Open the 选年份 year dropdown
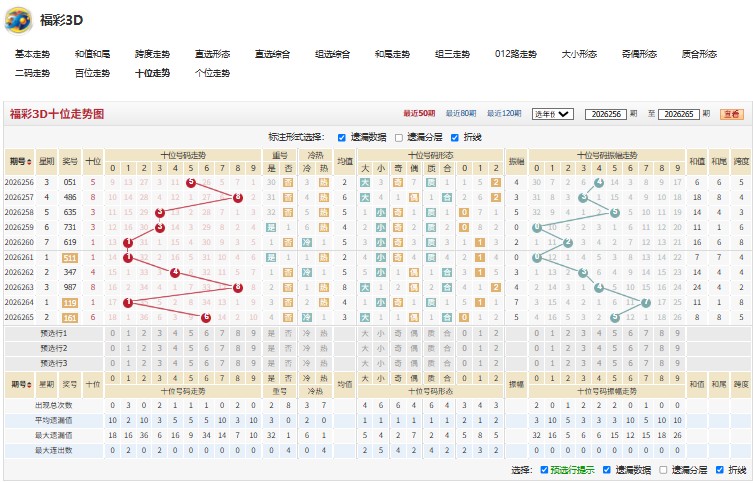753x483 pixels. click(552, 114)
